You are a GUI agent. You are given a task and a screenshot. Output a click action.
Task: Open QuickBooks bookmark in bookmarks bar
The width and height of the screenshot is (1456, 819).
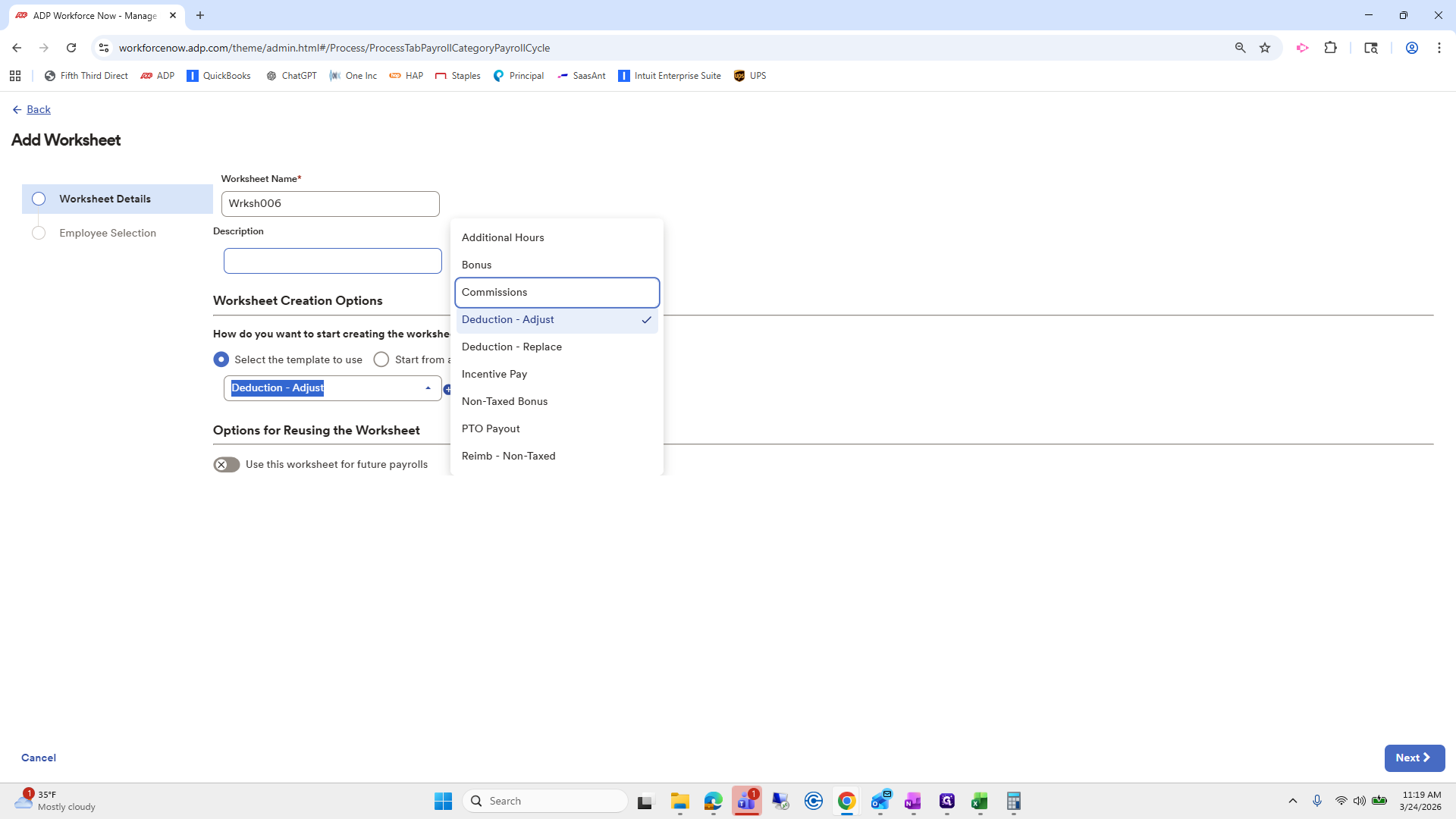(x=218, y=76)
